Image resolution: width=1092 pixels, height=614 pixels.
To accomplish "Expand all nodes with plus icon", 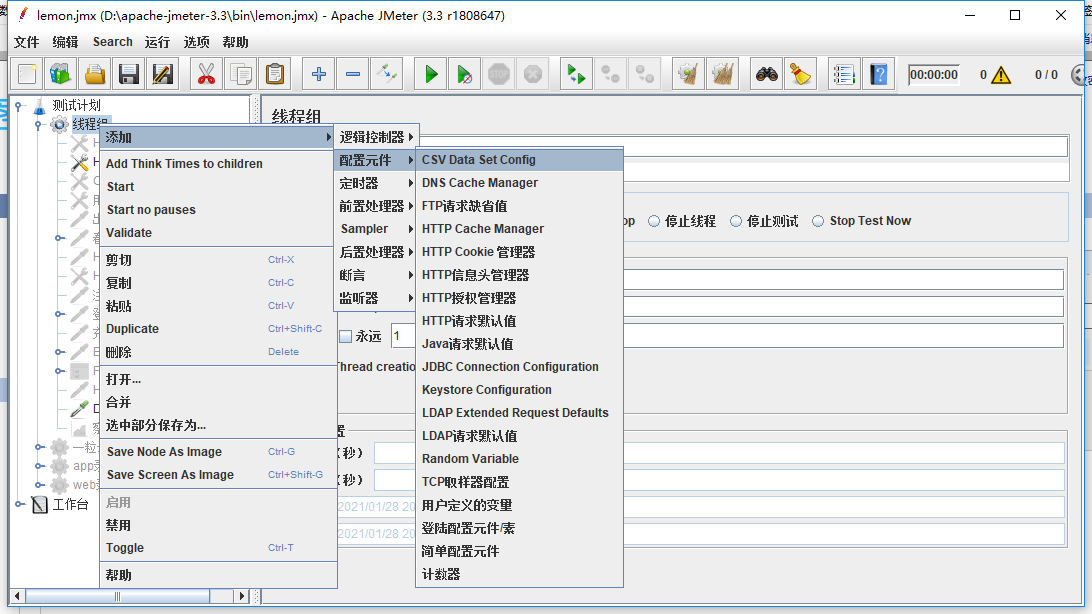I will tap(318, 74).
